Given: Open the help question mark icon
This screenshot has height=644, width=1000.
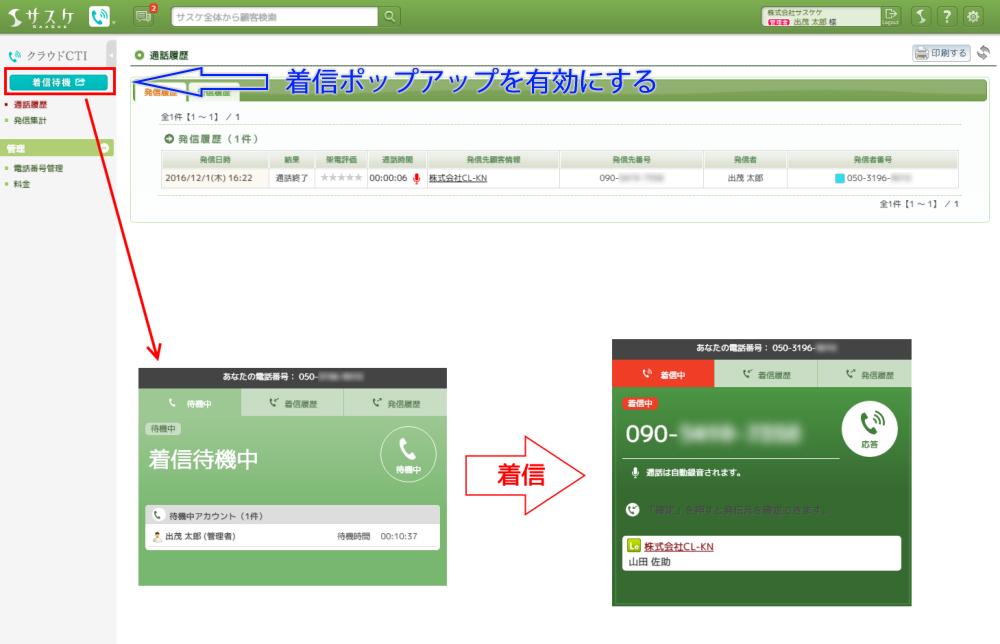Looking at the screenshot, I should click(946, 17).
